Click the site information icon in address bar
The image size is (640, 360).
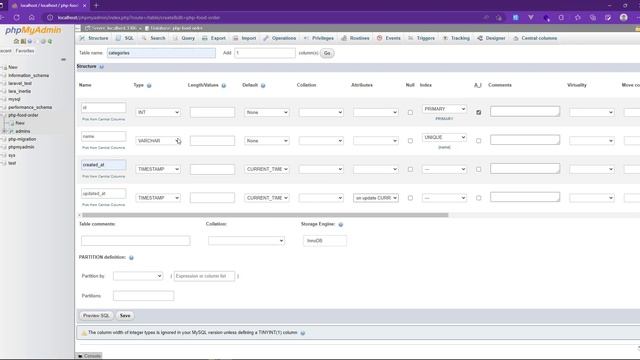click(50, 18)
